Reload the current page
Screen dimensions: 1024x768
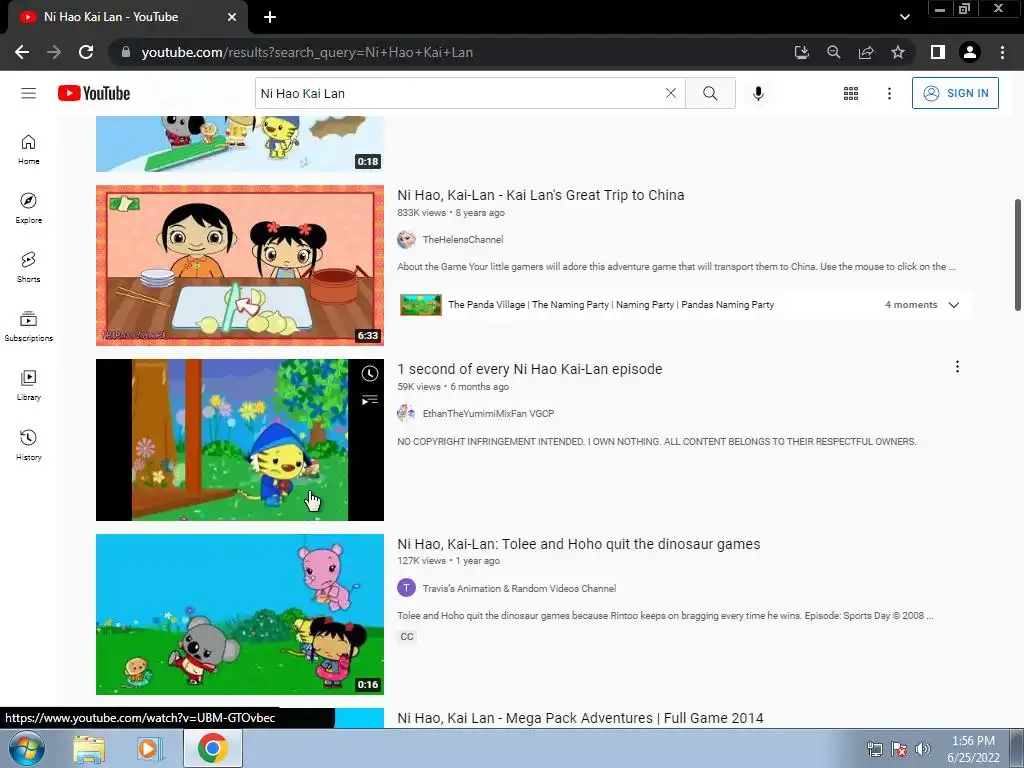tap(86, 52)
